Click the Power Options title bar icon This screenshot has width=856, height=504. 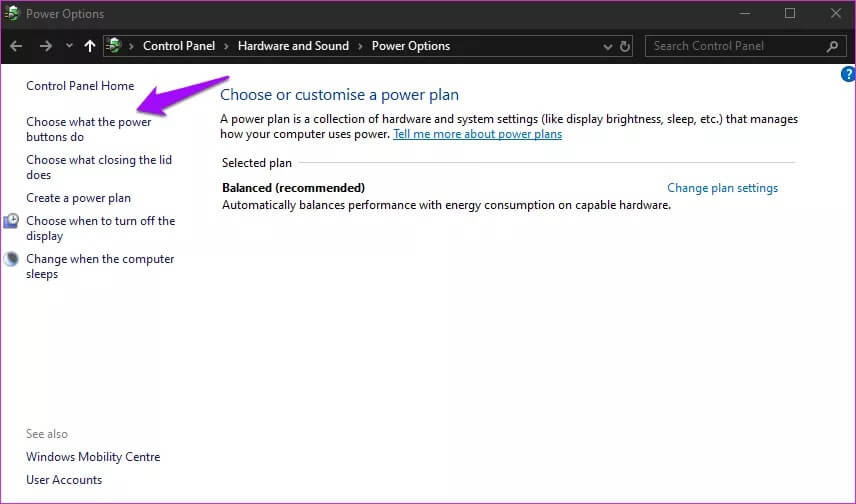[13, 14]
